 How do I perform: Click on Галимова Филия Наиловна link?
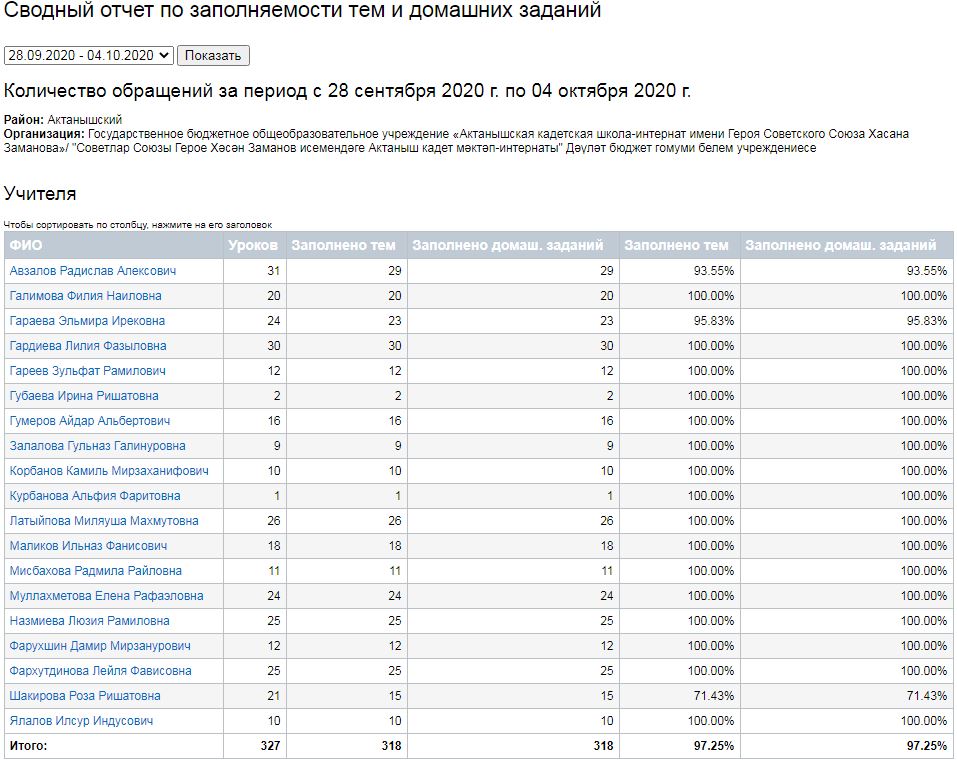pos(85,296)
